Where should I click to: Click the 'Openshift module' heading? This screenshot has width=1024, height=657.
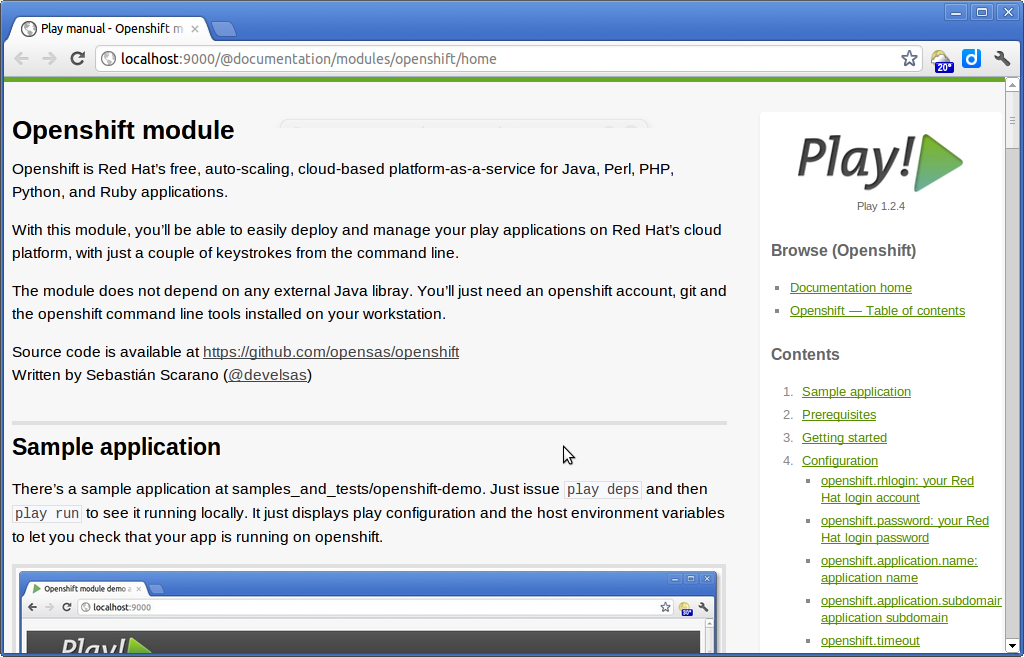click(x=123, y=130)
